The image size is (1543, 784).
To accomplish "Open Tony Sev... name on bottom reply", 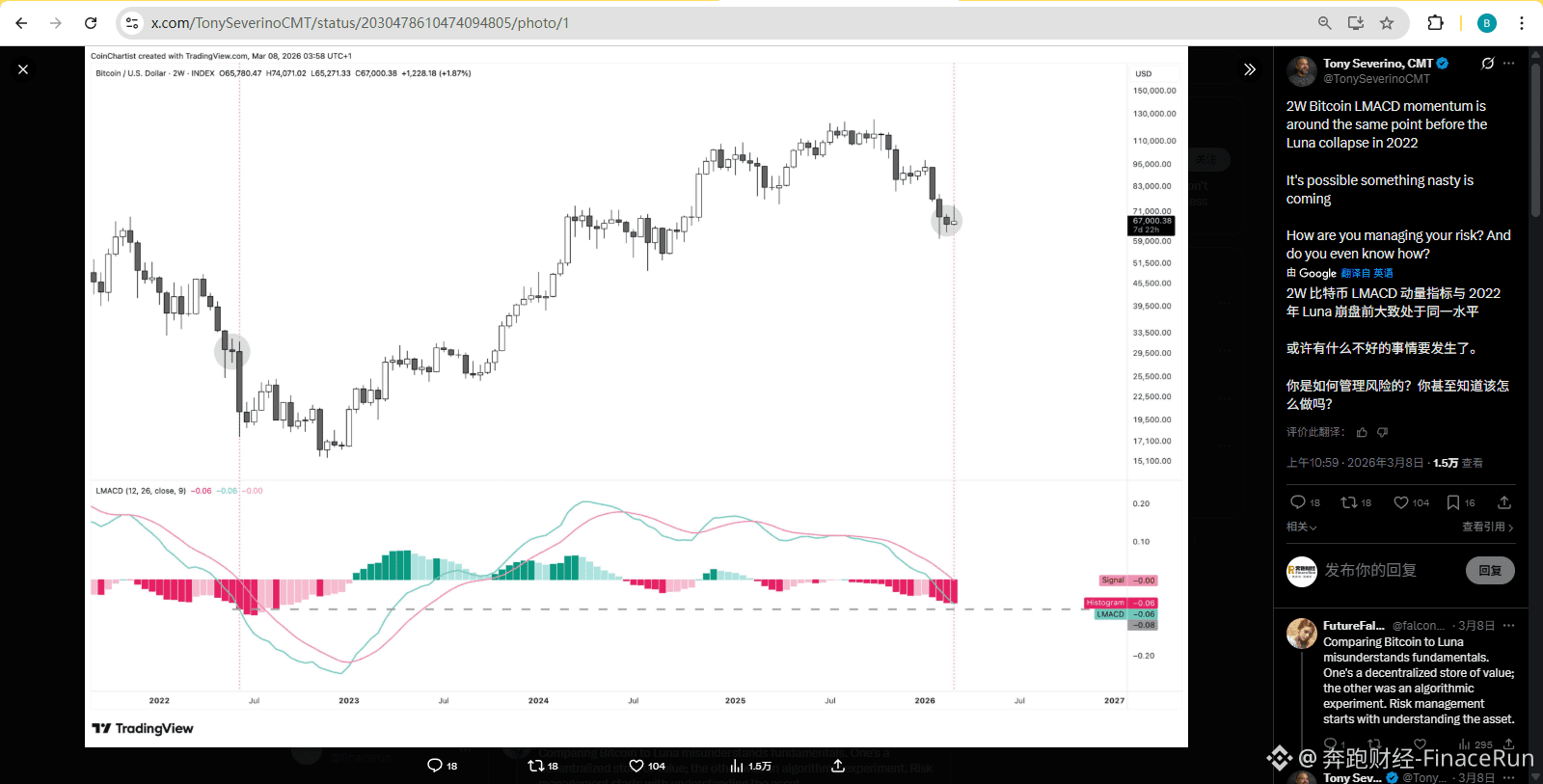I will pos(1352,777).
